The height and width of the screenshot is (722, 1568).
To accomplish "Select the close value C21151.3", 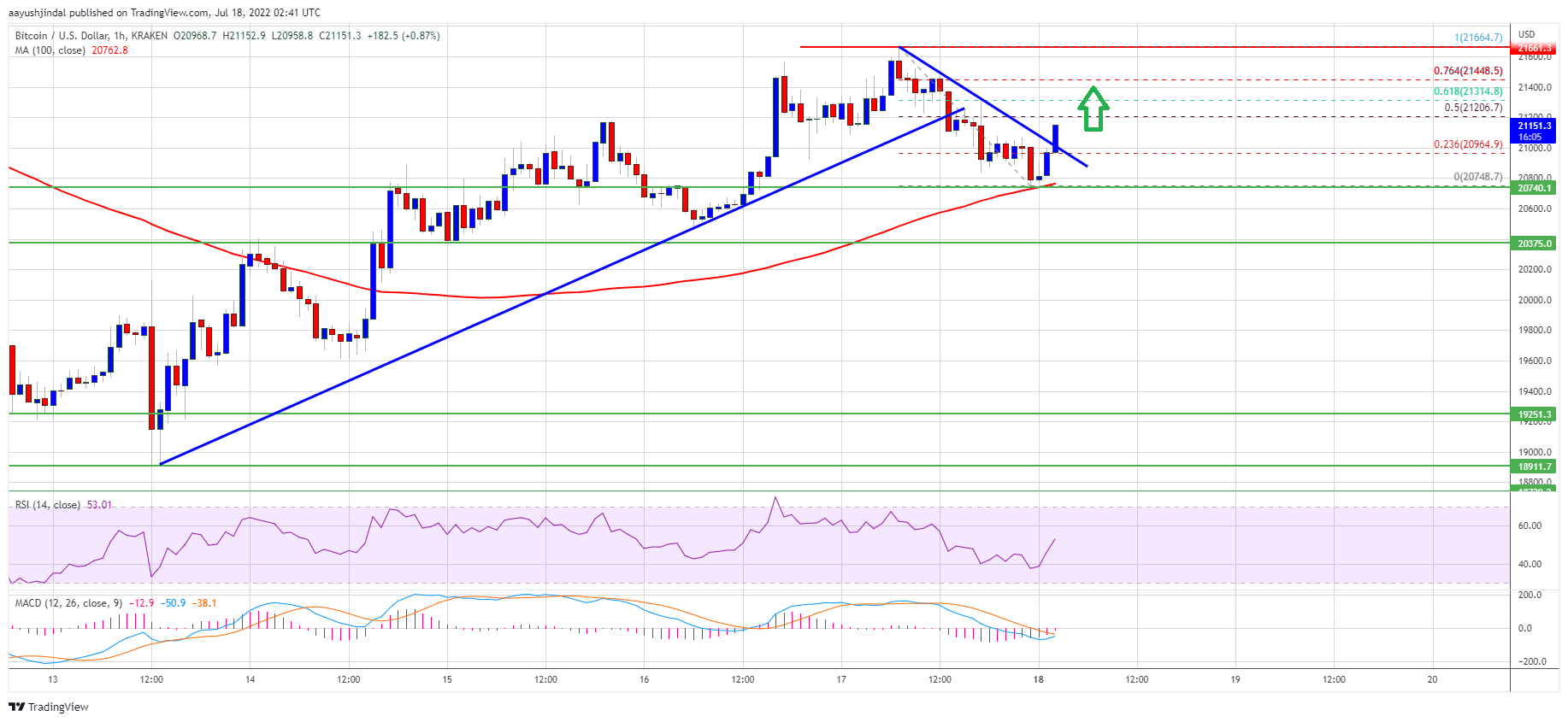I will [340, 36].
